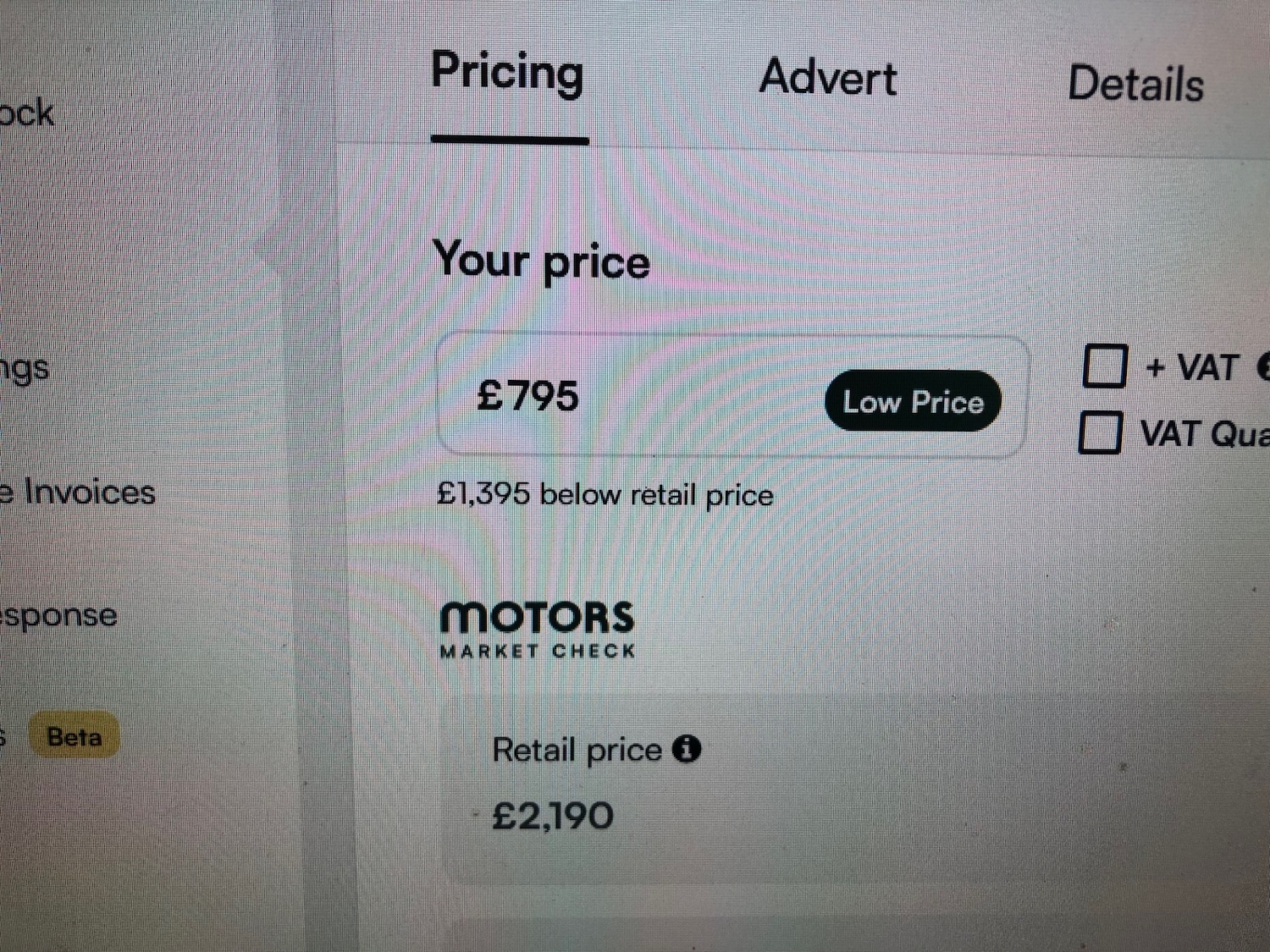
Task: Select the sidebar item ending in "sponse"
Action: [59, 615]
